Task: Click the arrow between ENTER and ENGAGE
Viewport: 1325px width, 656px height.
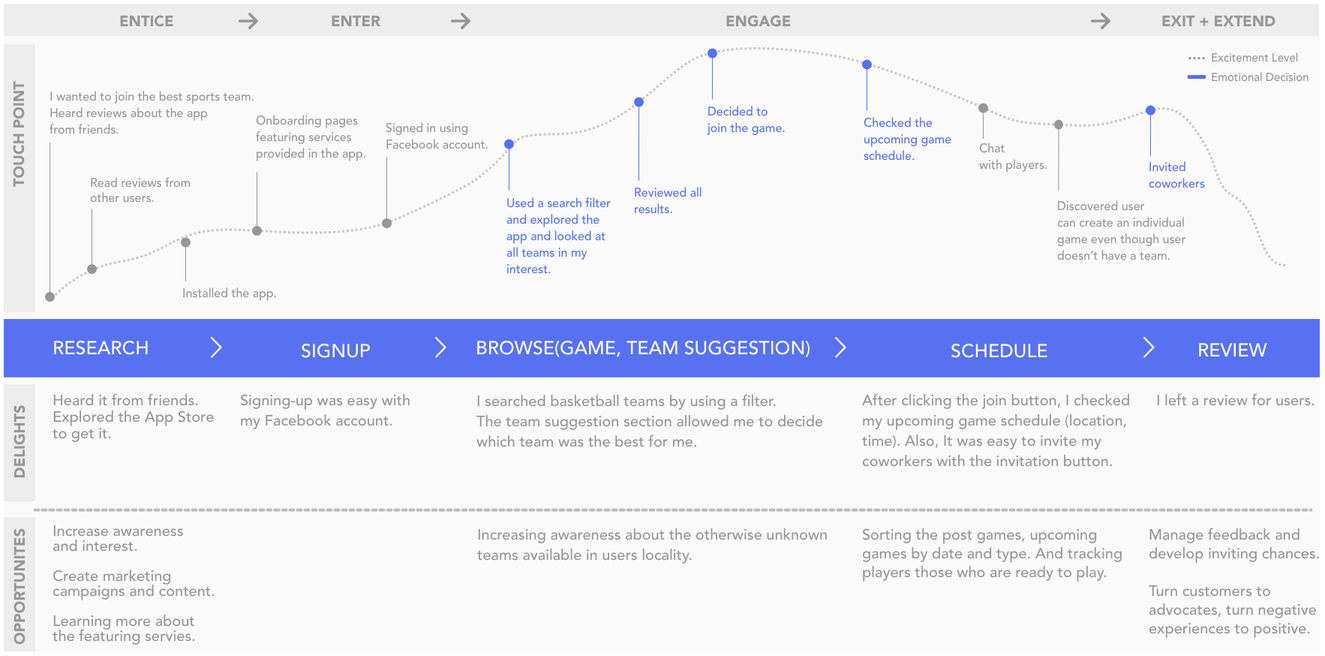Action: click(x=460, y=21)
